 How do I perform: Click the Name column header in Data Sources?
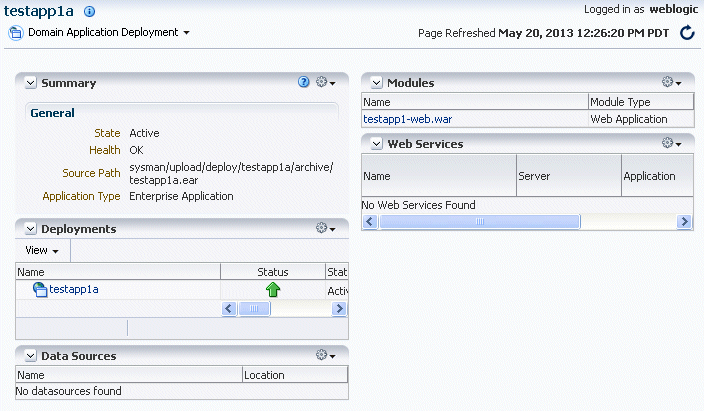pyautogui.click(x=129, y=375)
